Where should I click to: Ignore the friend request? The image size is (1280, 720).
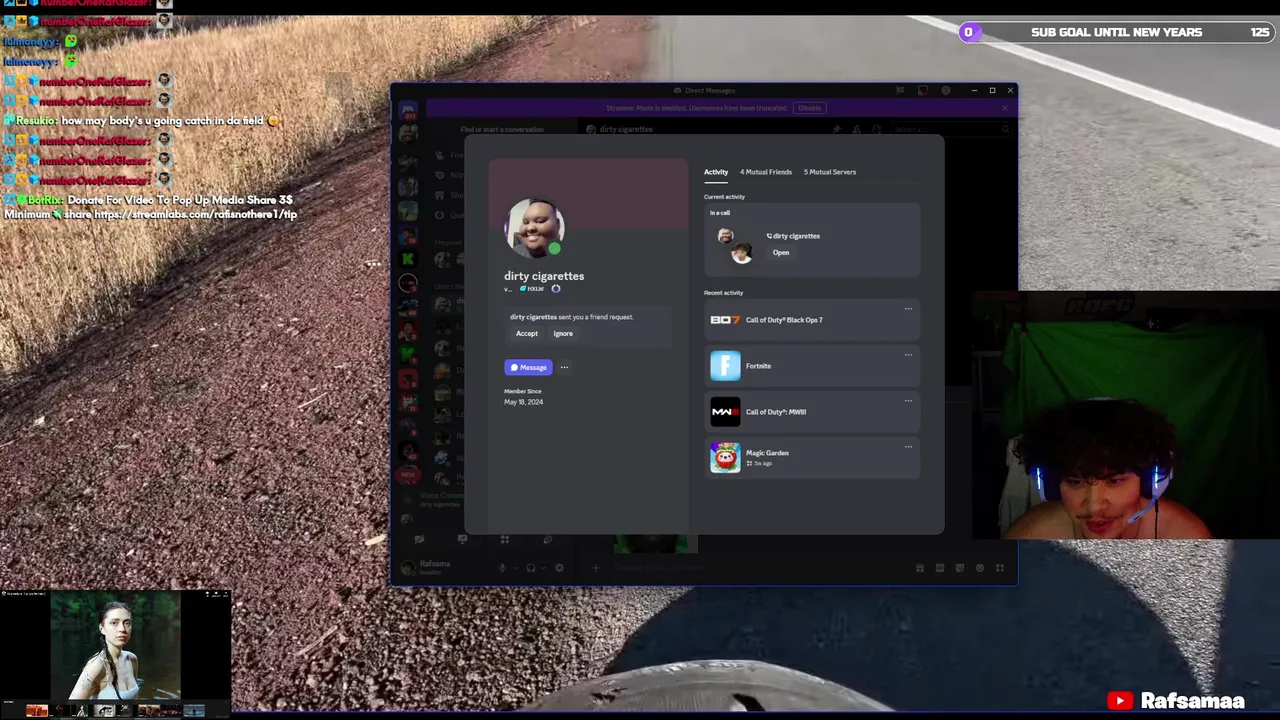click(x=563, y=333)
